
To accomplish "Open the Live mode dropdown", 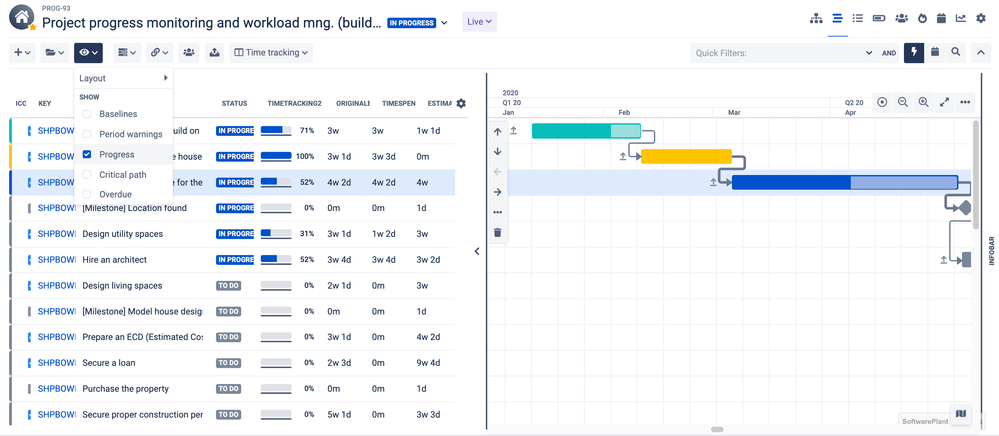I will tap(479, 22).
